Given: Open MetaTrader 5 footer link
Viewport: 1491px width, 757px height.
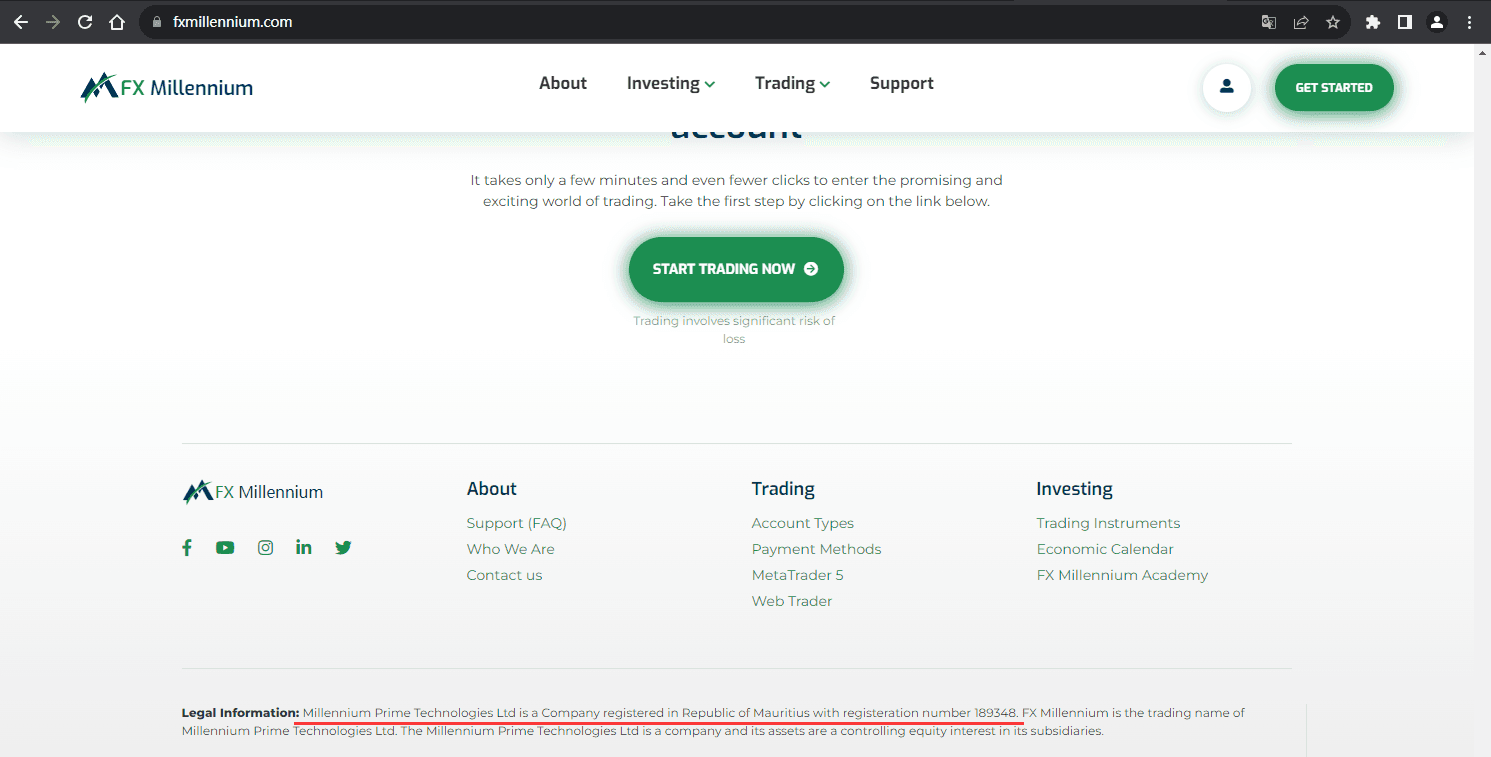Looking at the screenshot, I should [797, 575].
